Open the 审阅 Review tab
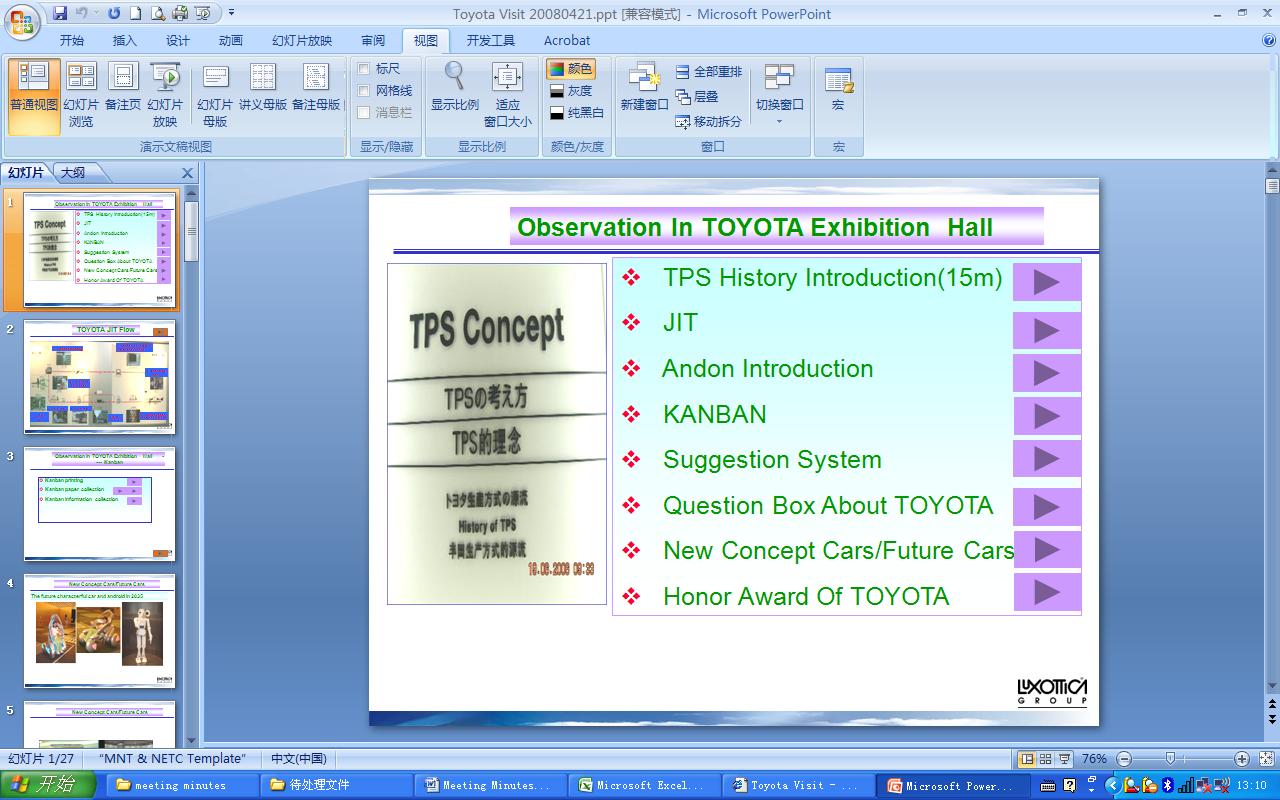 click(x=373, y=41)
